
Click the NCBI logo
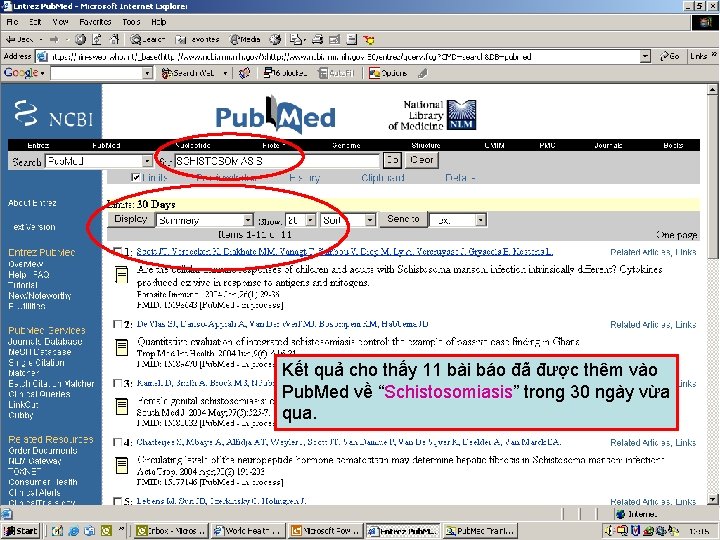tap(53, 113)
